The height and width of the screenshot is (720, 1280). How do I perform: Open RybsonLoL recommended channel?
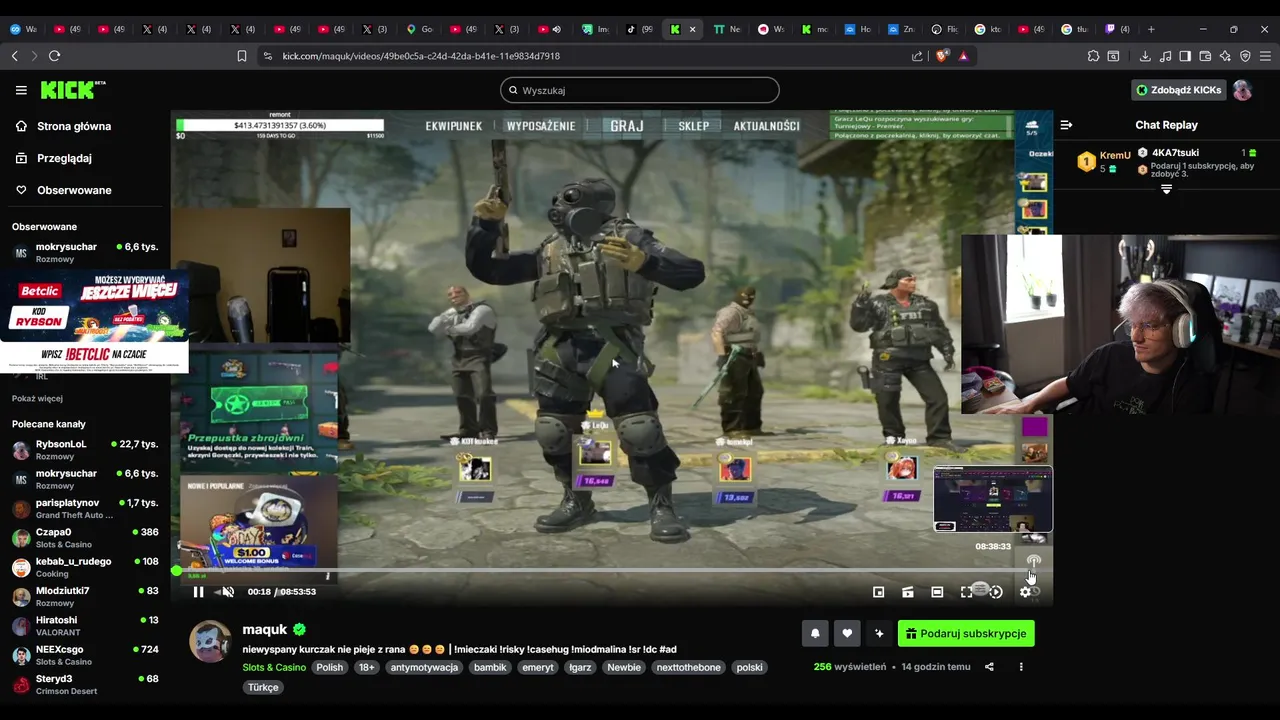[85, 449]
